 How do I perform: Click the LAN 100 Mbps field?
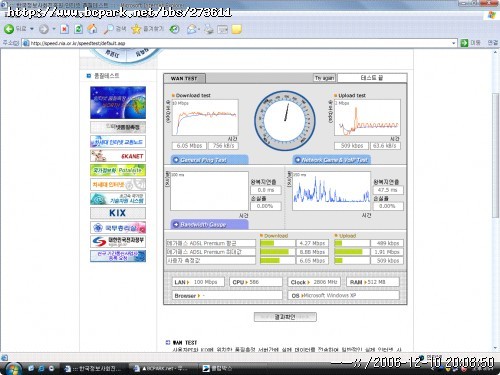coord(198,282)
